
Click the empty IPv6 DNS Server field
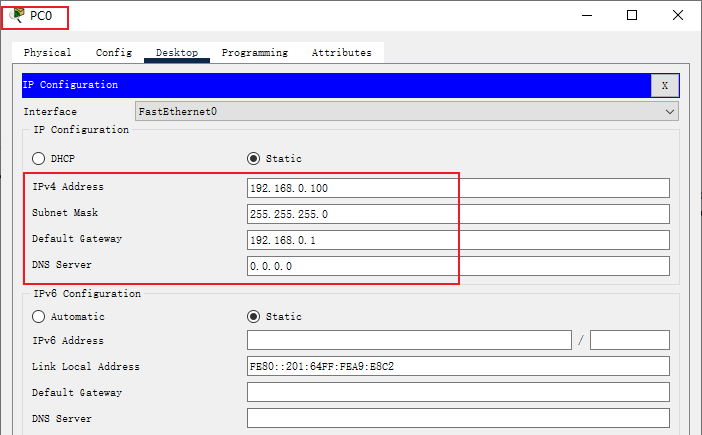(x=458, y=418)
